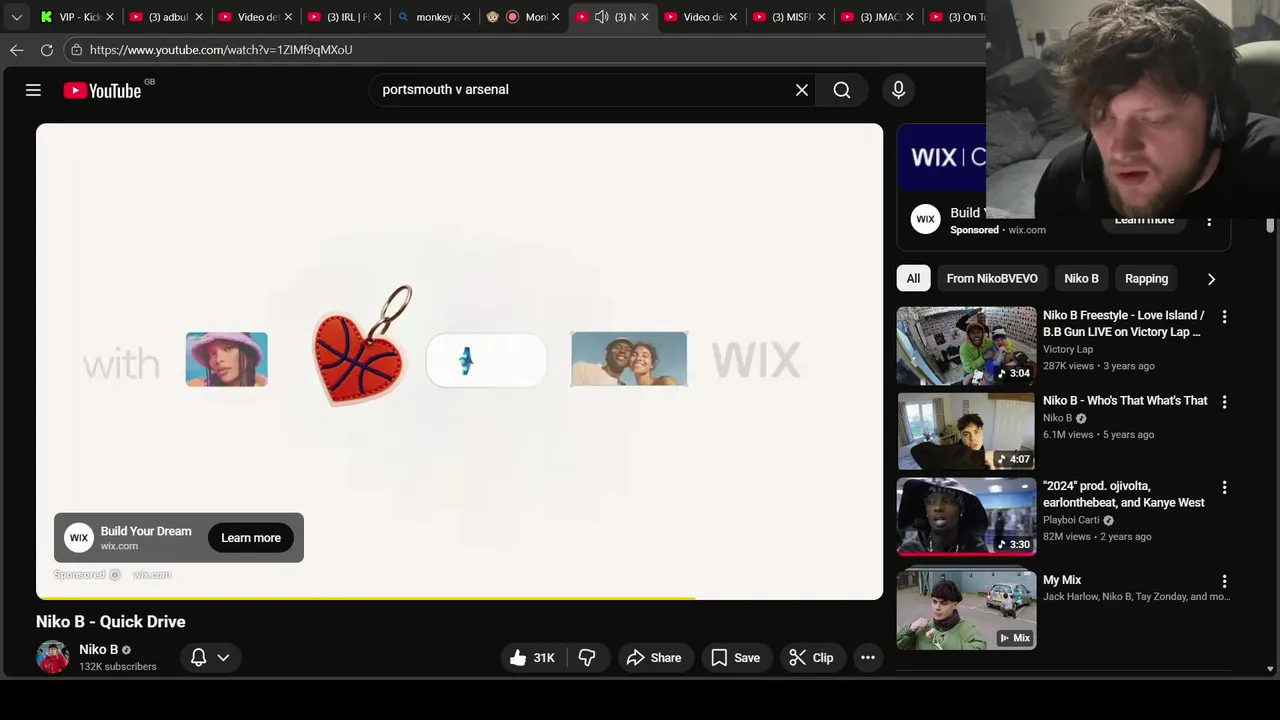
Task: Click Learn more on Wix ad overlay
Action: [251, 538]
